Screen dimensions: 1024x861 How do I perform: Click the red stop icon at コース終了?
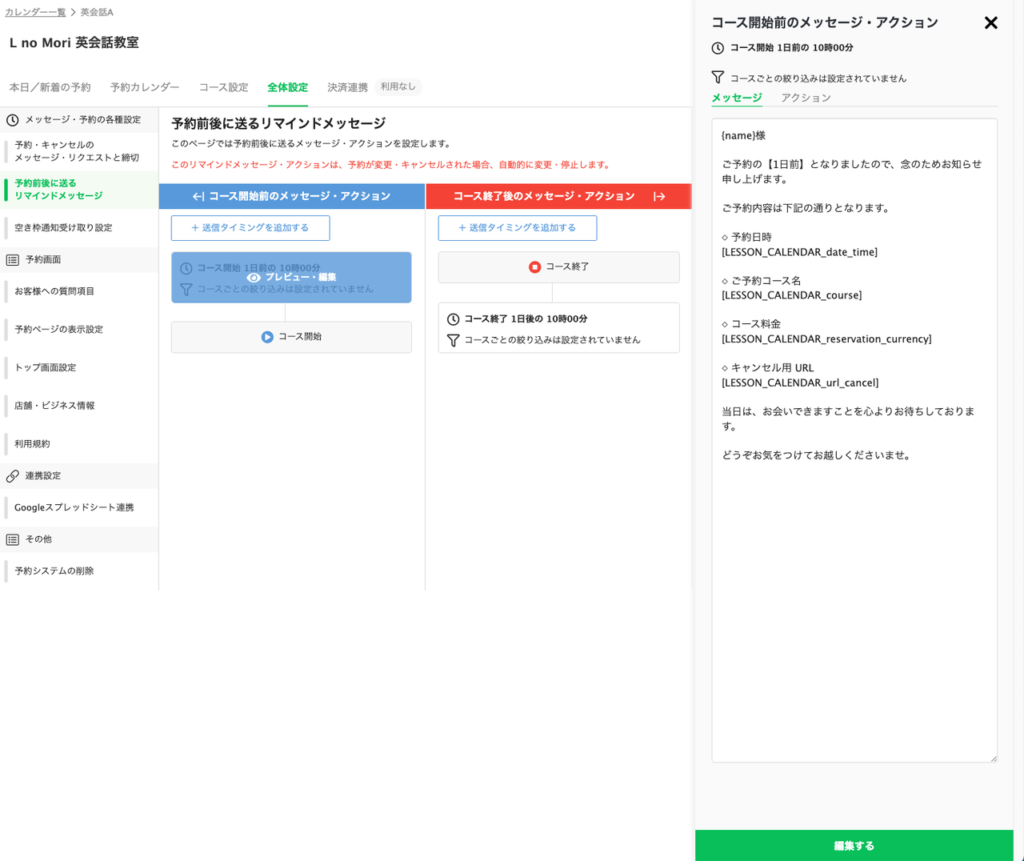click(x=535, y=267)
